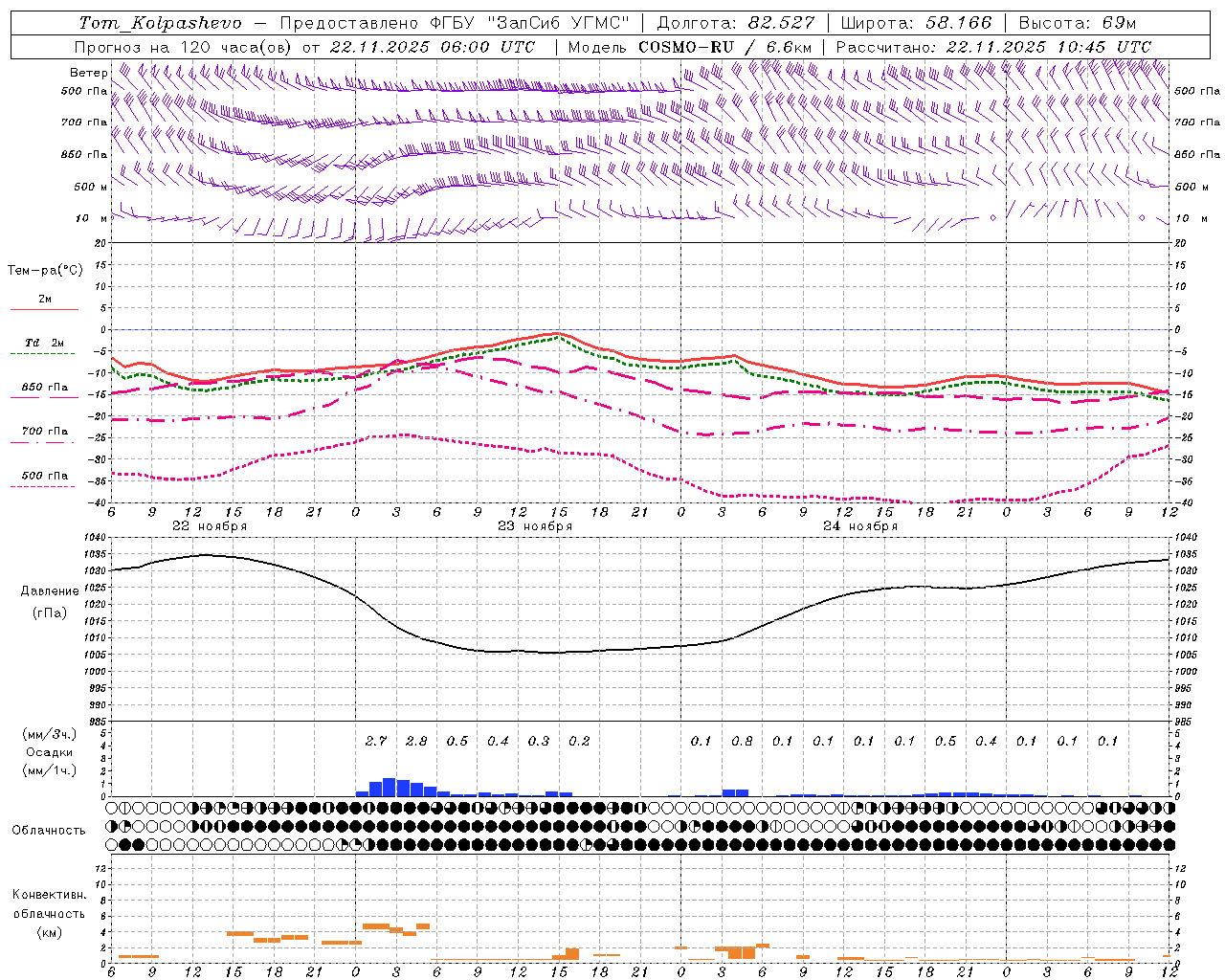
Task: Click the 3-hour precipitation value 2.8
Action: pyautogui.click(x=416, y=741)
